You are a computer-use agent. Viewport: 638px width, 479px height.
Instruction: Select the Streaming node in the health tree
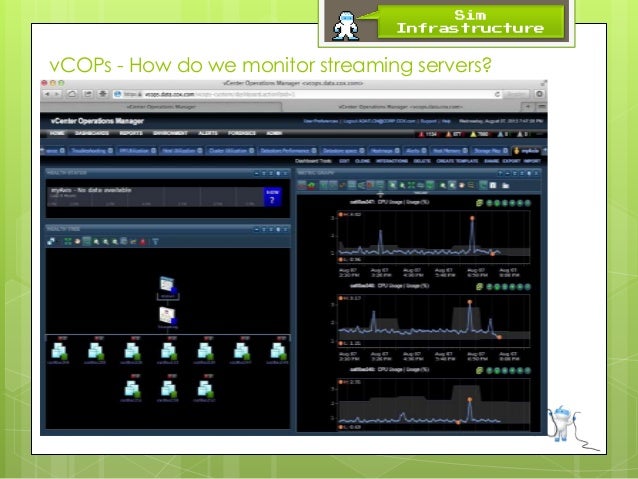click(167, 318)
